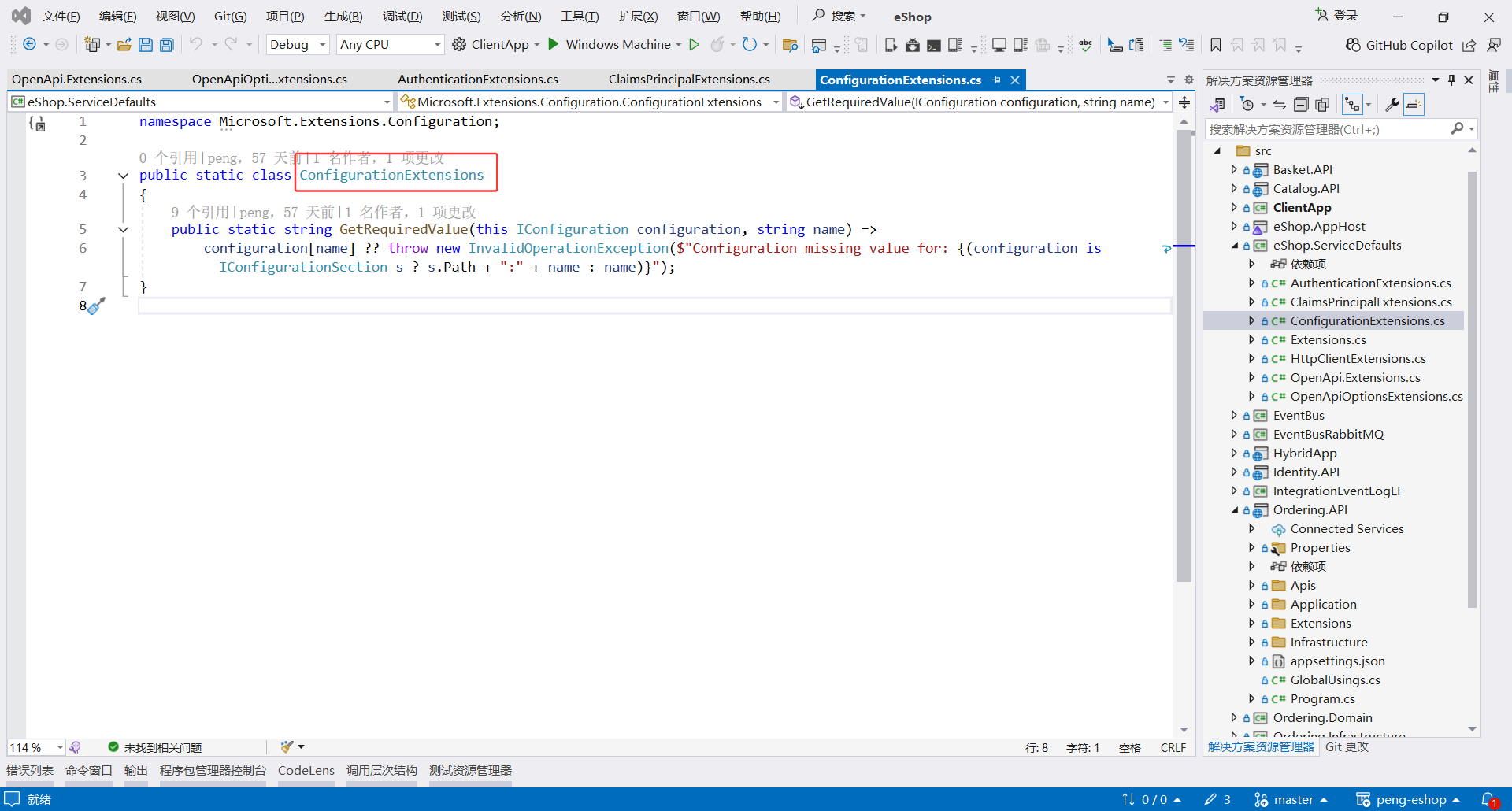Click the gear icon on document tab bar
This screenshot has width=1512, height=811.
point(1189,80)
